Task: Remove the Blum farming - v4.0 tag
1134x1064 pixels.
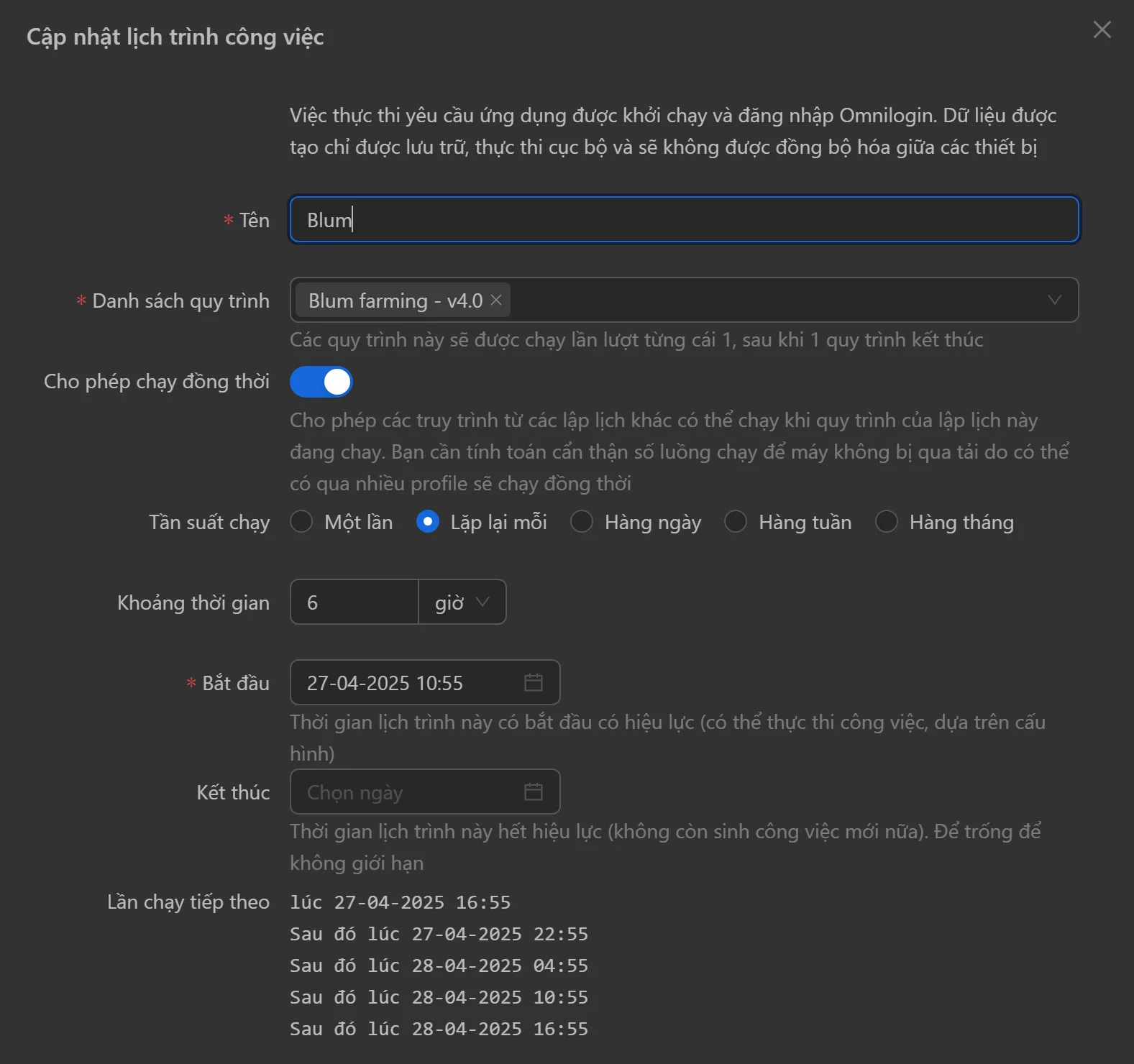Action: 496,300
